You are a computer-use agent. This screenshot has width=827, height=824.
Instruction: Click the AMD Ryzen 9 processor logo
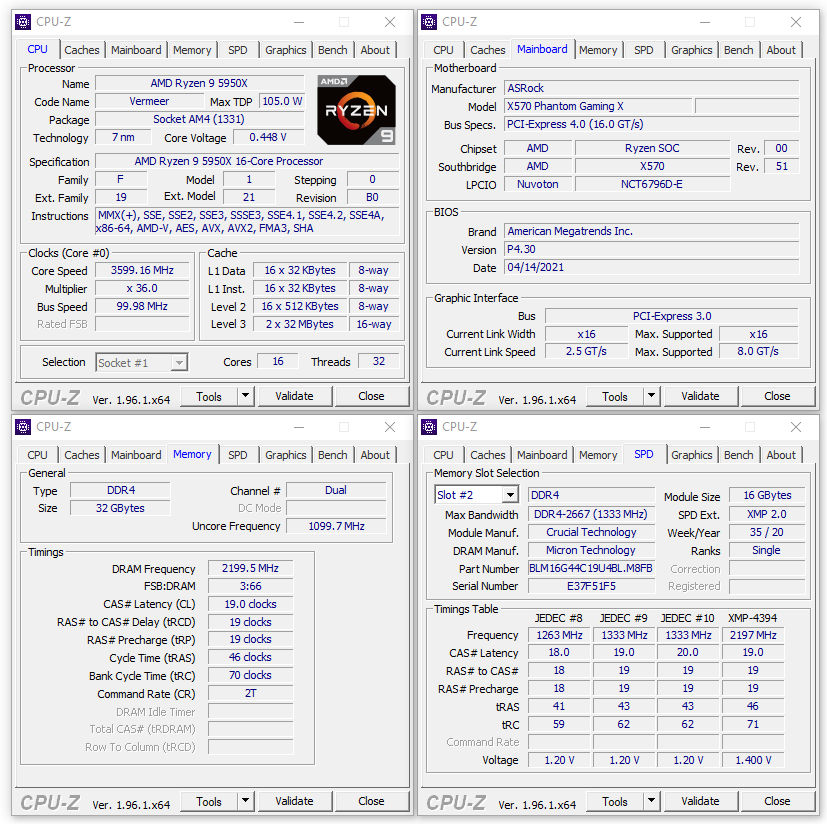click(x=357, y=110)
